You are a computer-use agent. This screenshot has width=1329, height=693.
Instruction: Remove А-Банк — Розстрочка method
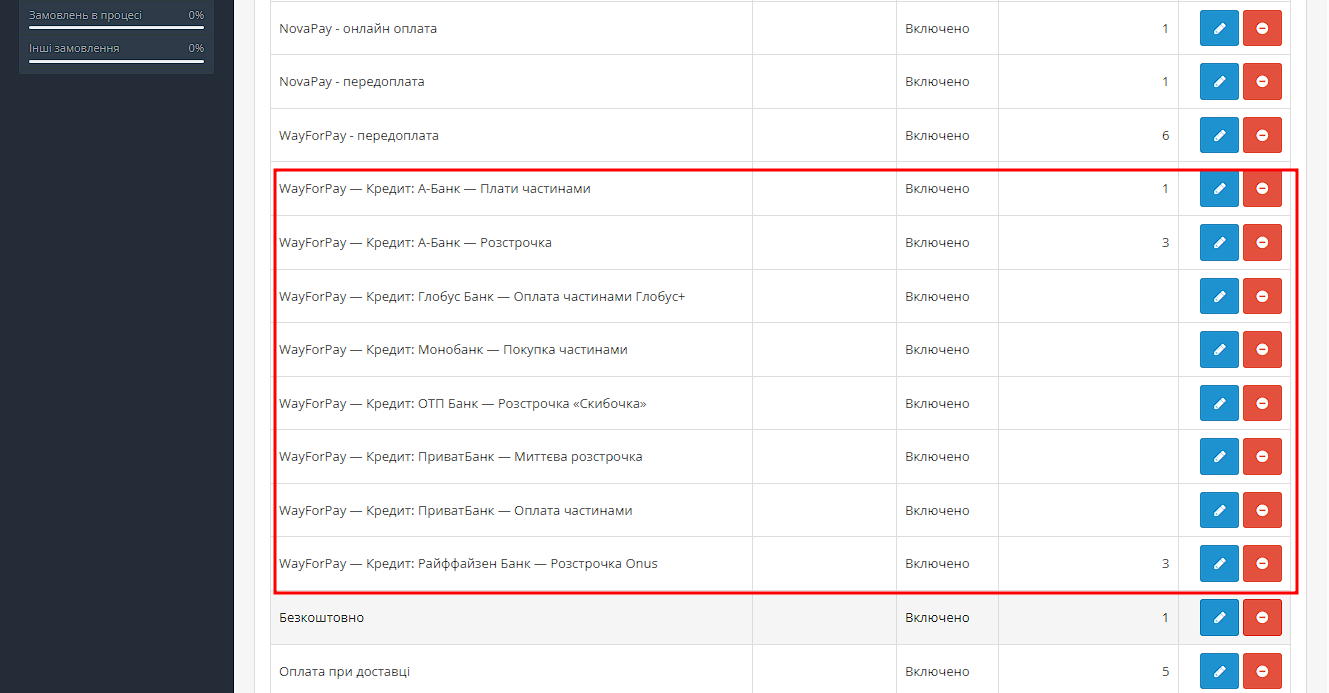point(1262,242)
